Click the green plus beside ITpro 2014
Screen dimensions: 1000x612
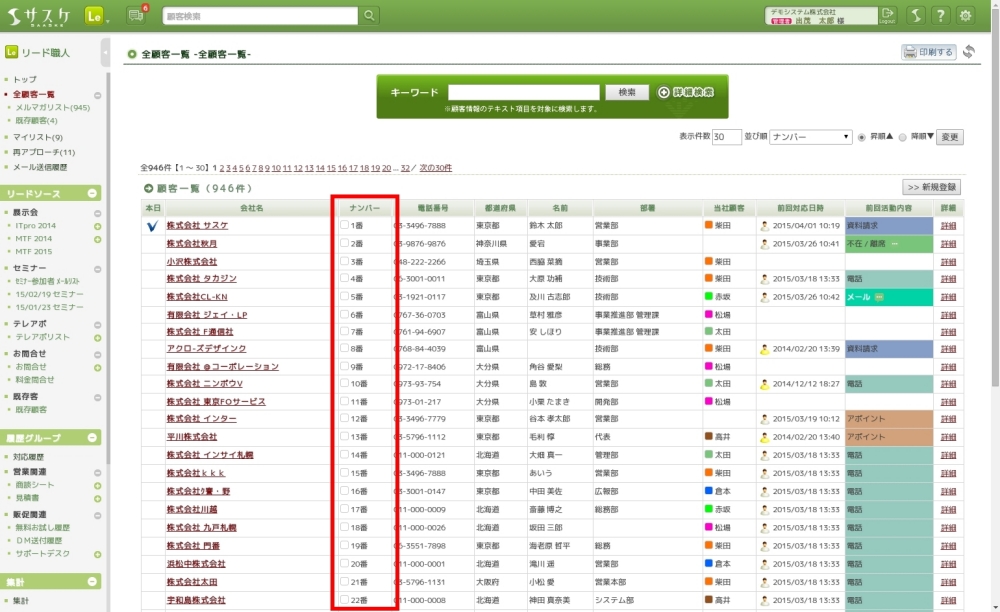(97, 226)
